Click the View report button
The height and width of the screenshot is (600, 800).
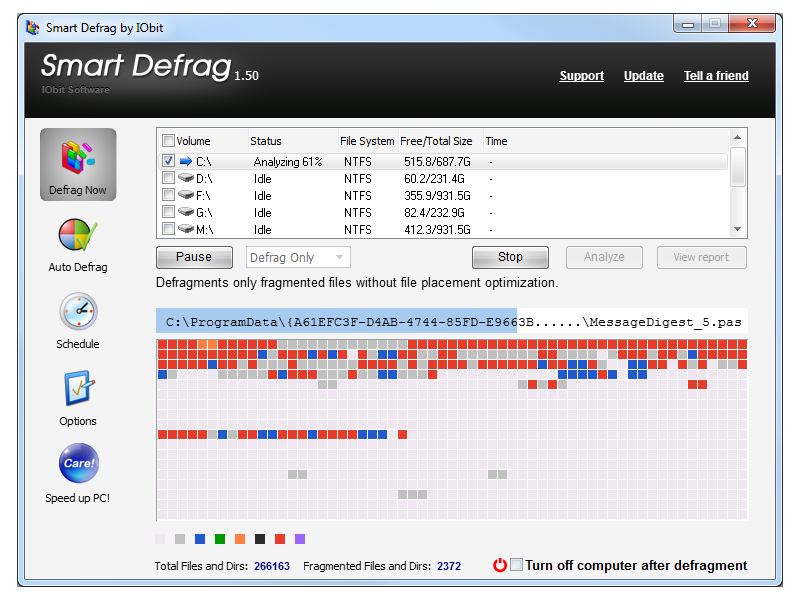tap(702, 257)
